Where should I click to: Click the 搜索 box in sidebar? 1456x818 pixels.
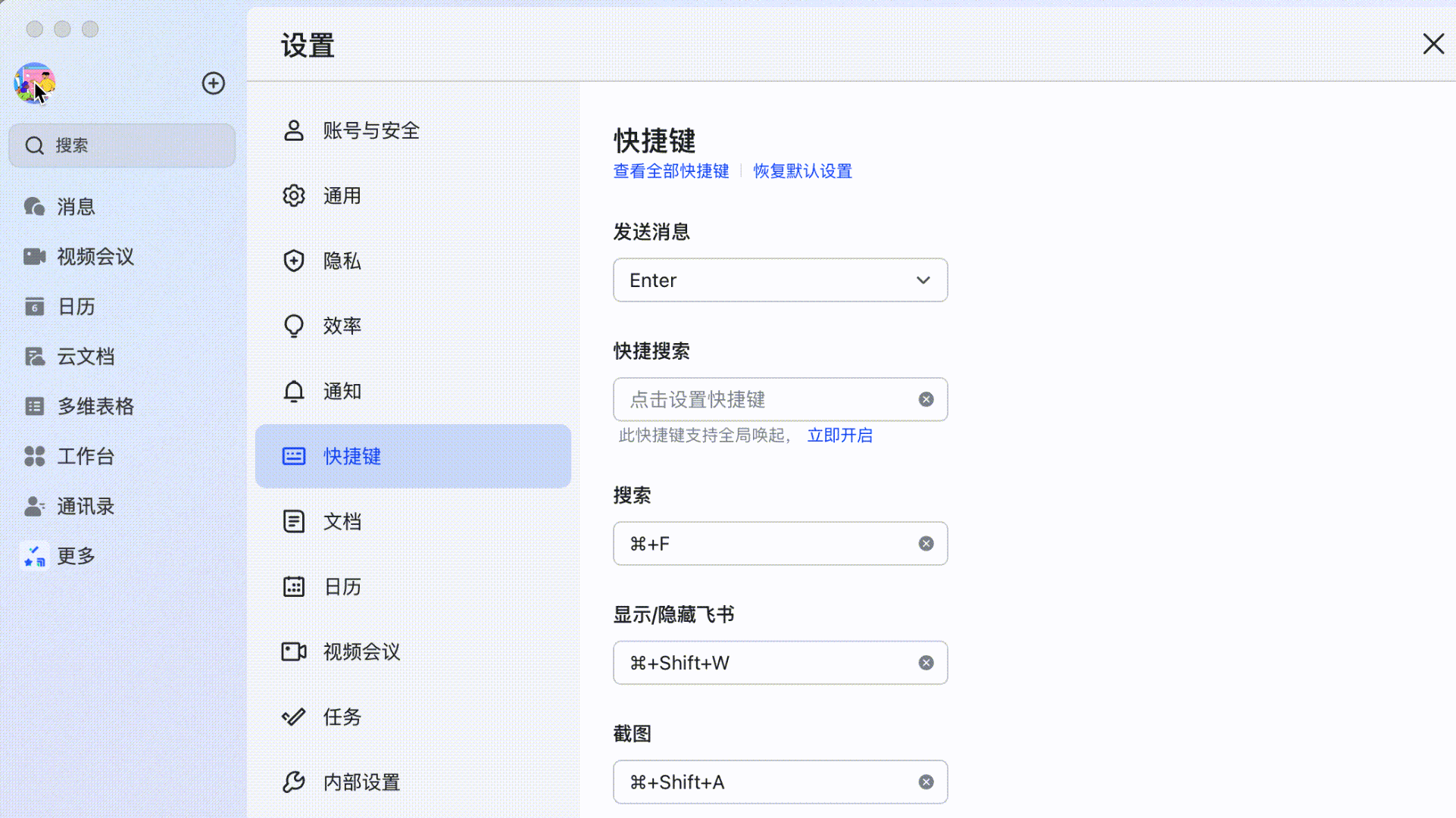tap(122, 145)
